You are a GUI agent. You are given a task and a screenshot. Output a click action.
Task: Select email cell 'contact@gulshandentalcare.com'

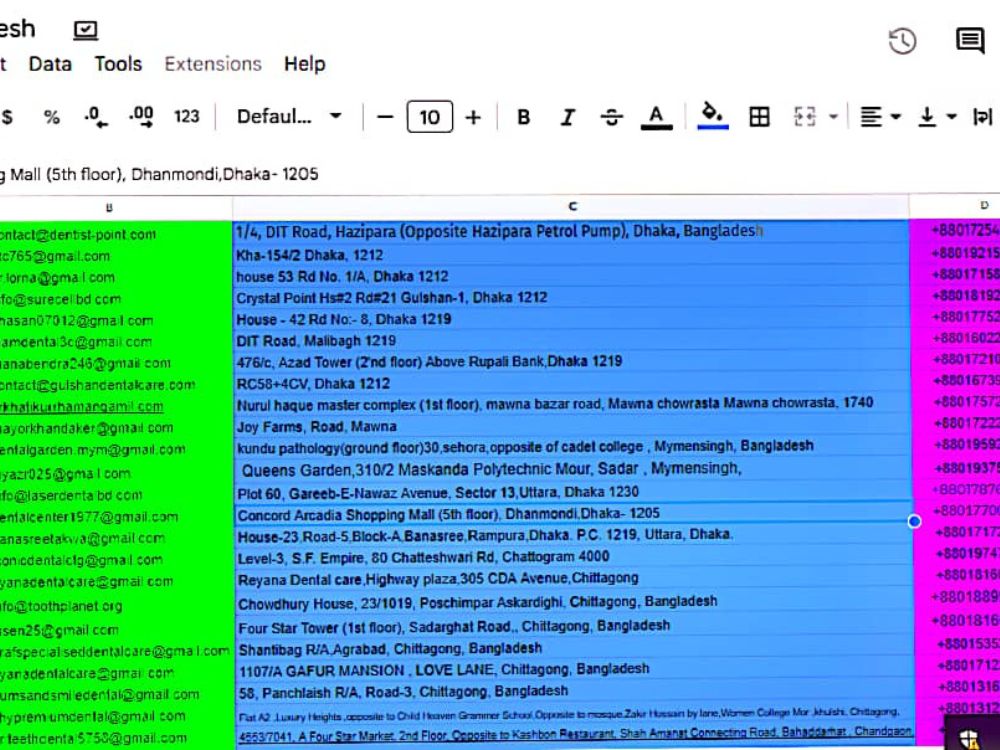[x=116, y=385]
